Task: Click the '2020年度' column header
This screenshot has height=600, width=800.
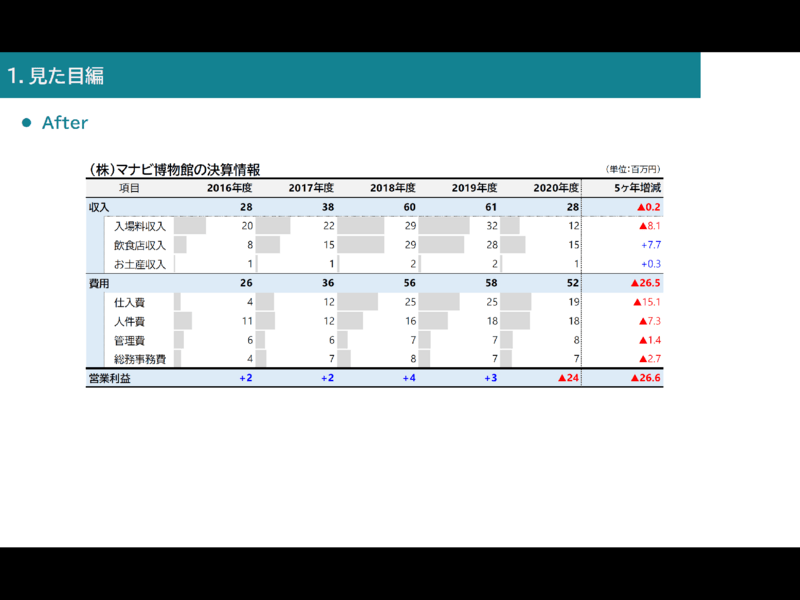Action: tap(555, 188)
